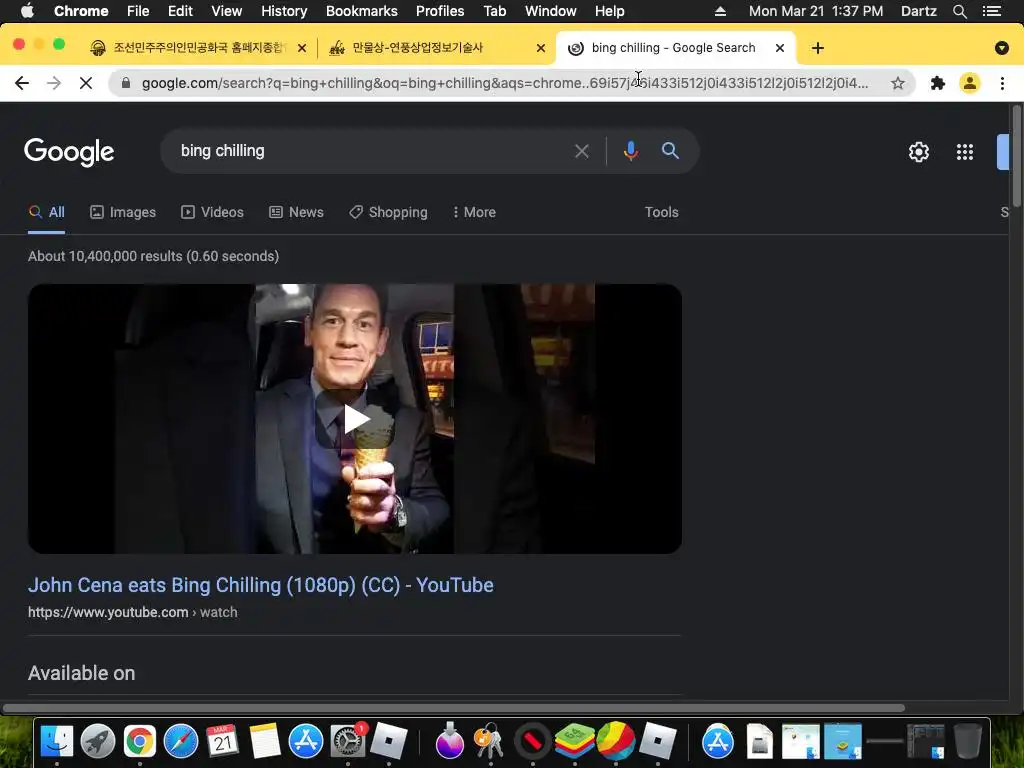Submit search with the magnifying glass icon
The height and width of the screenshot is (768, 1024).
pyautogui.click(x=670, y=150)
